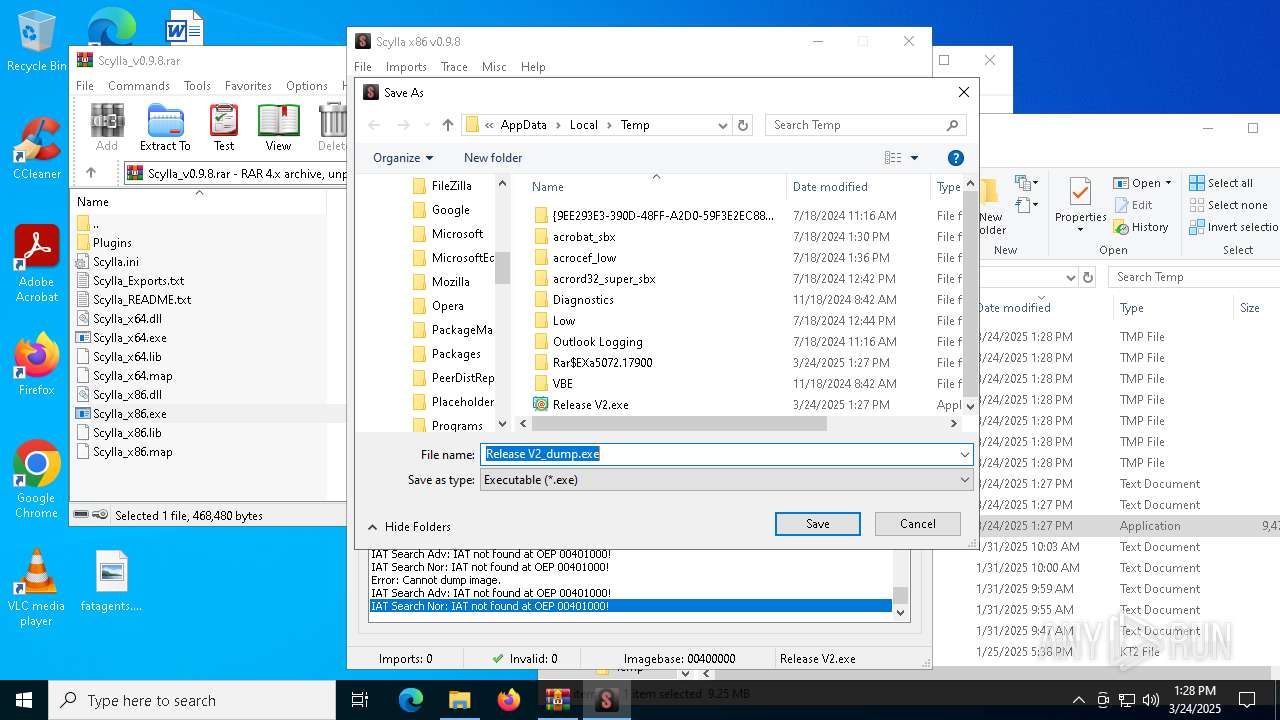
Task: Click Save button
Action: (818, 524)
